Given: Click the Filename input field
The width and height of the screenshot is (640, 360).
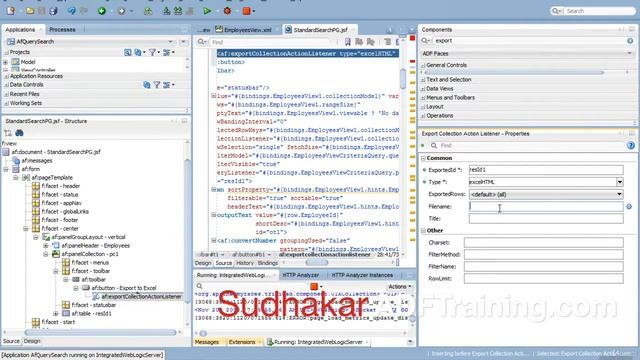Looking at the screenshot, I should (x=546, y=207).
